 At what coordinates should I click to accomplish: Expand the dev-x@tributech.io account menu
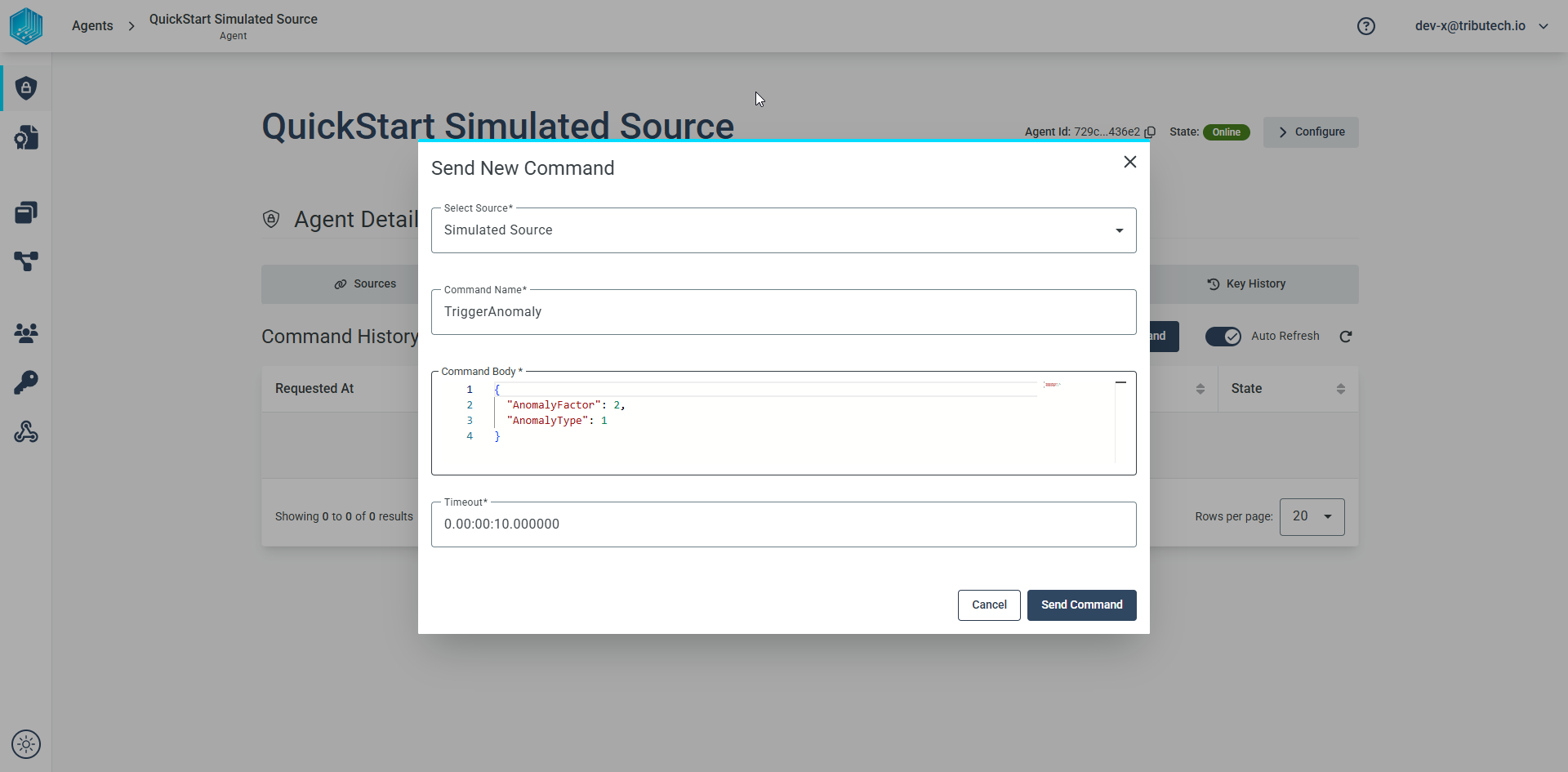[x=1481, y=26]
